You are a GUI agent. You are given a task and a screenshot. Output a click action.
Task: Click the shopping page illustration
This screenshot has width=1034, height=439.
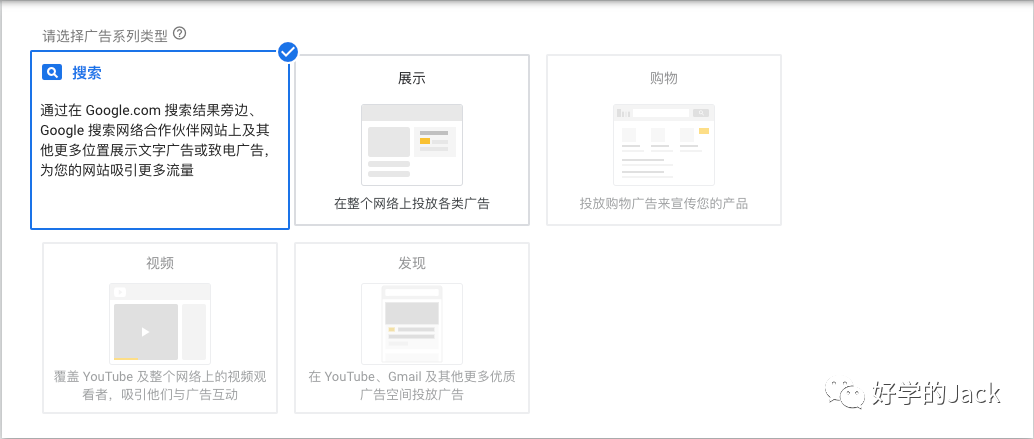[x=663, y=144]
